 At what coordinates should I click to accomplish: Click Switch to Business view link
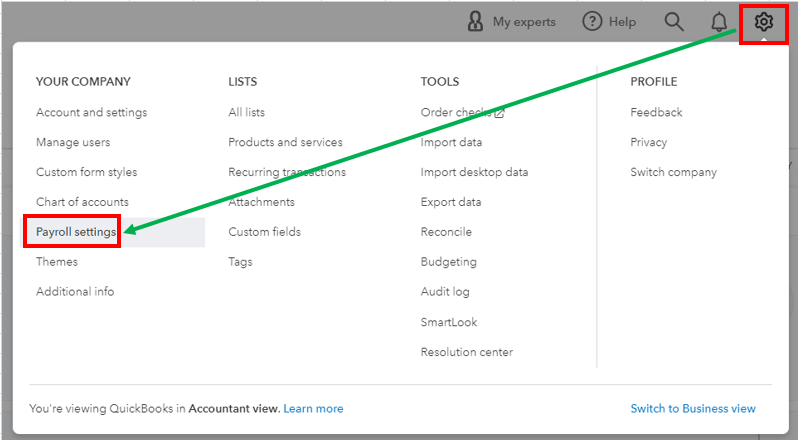693,408
